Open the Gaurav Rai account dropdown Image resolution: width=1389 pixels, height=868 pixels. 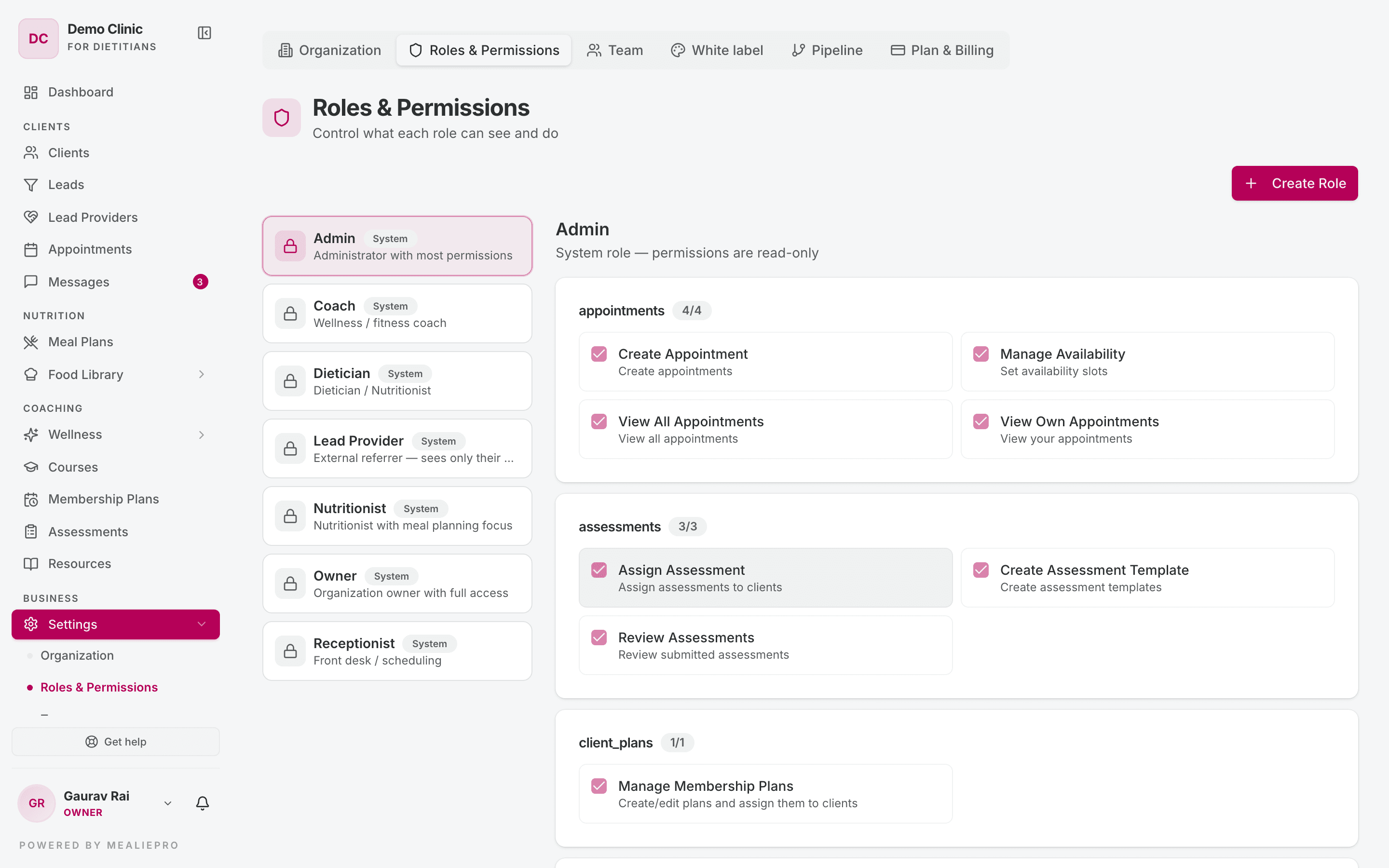(x=168, y=803)
